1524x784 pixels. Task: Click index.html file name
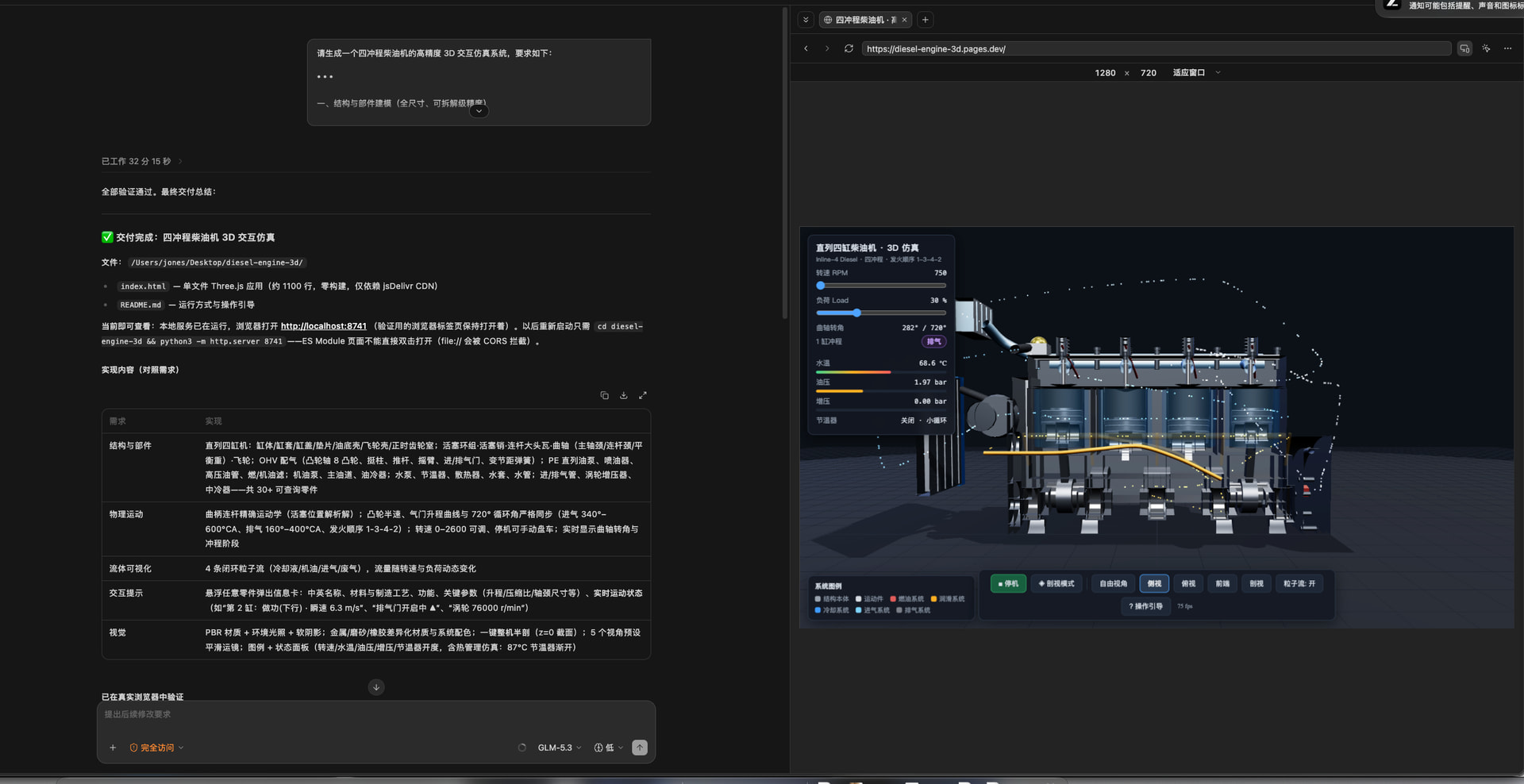[x=143, y=286]
